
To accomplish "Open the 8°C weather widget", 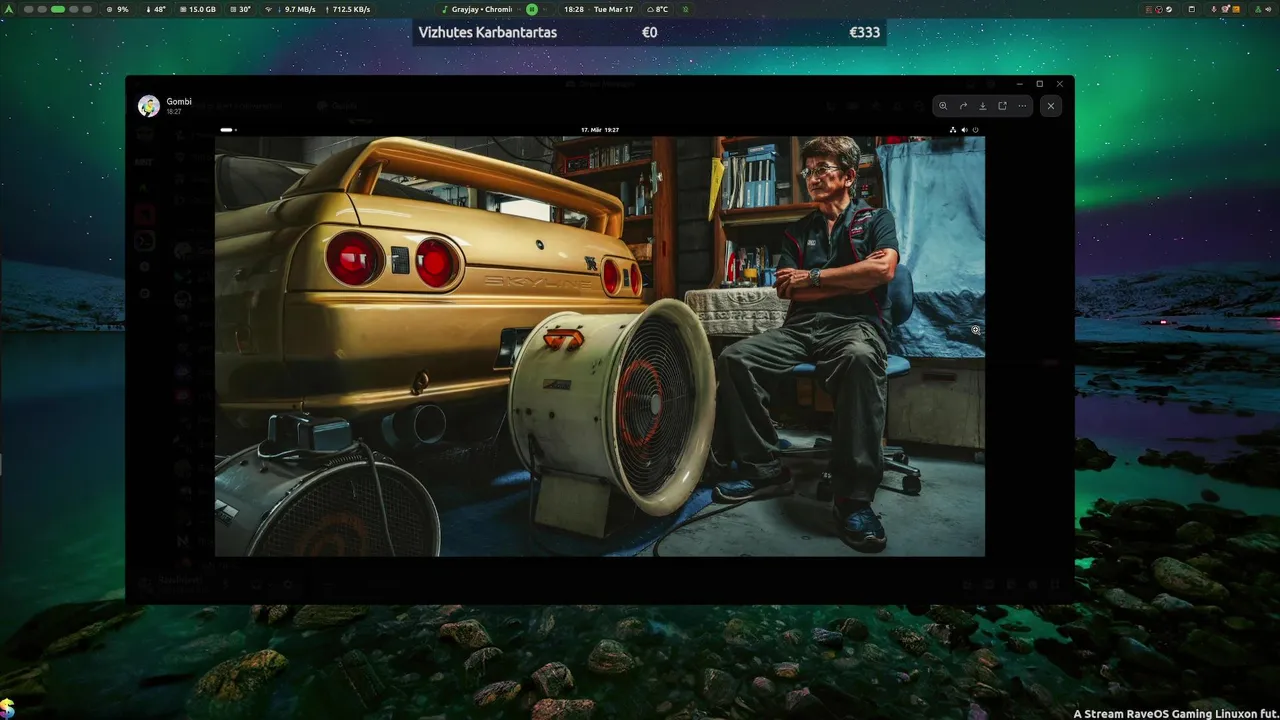I will 656,9.
